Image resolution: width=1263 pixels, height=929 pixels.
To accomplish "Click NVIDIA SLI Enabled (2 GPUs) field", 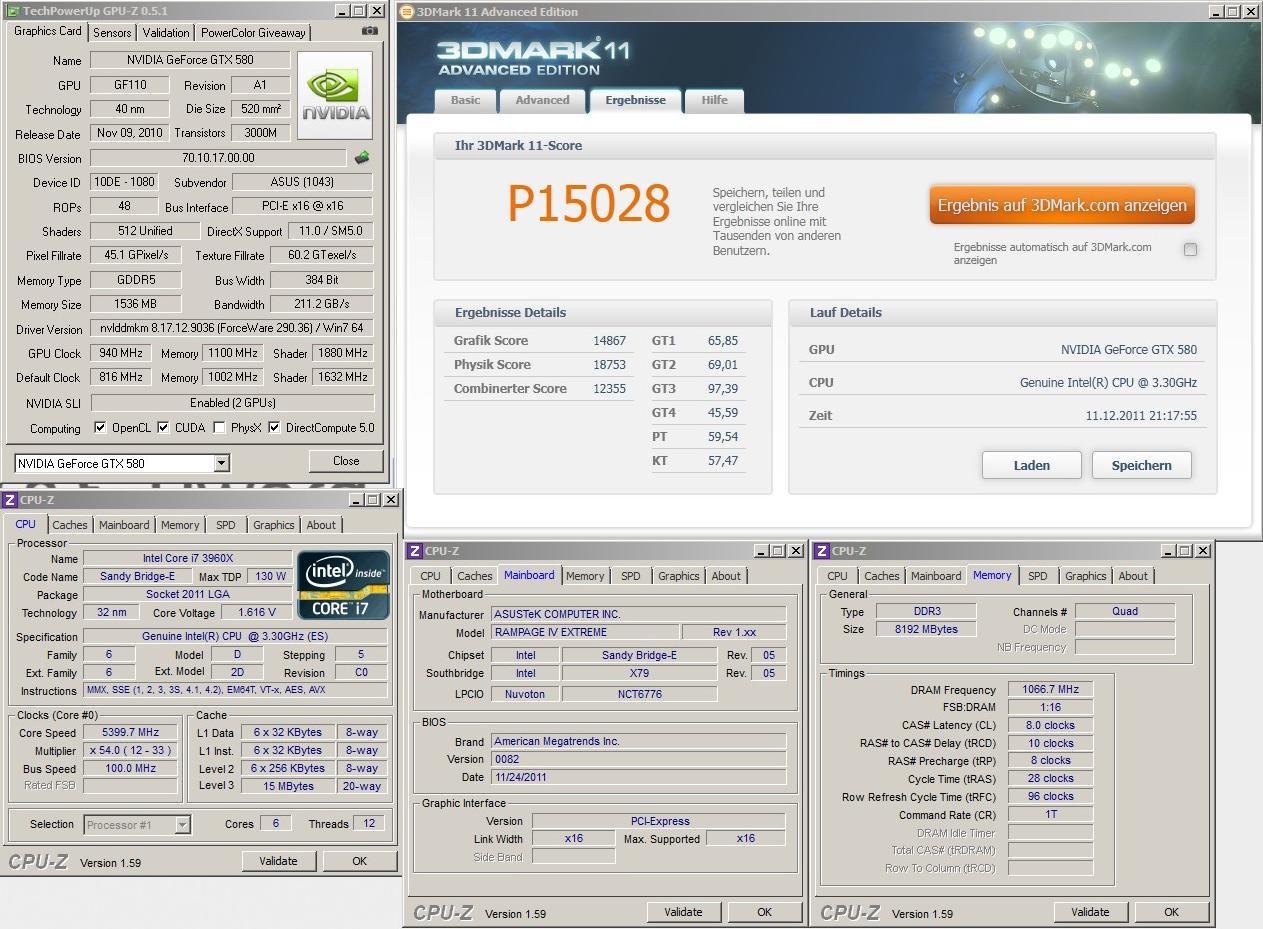I will click(x=232, y=403).
